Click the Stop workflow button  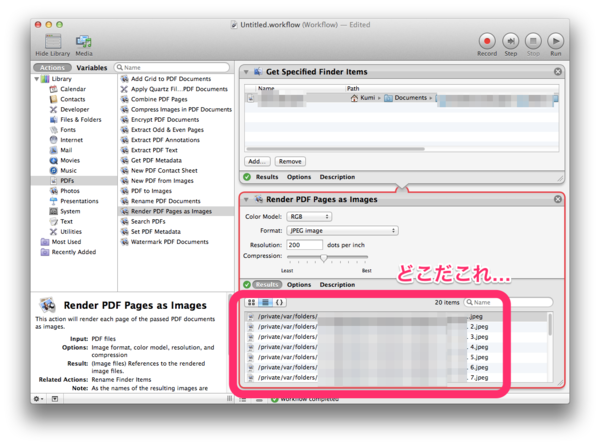533,41
